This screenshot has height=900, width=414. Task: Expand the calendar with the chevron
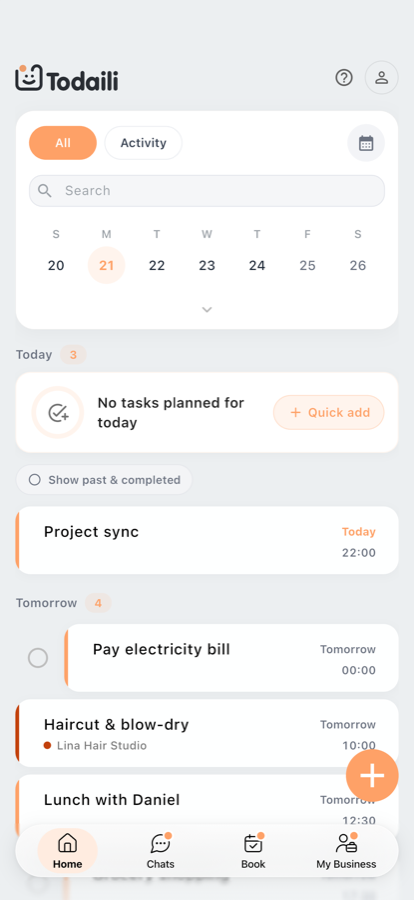tap(207, 310)
